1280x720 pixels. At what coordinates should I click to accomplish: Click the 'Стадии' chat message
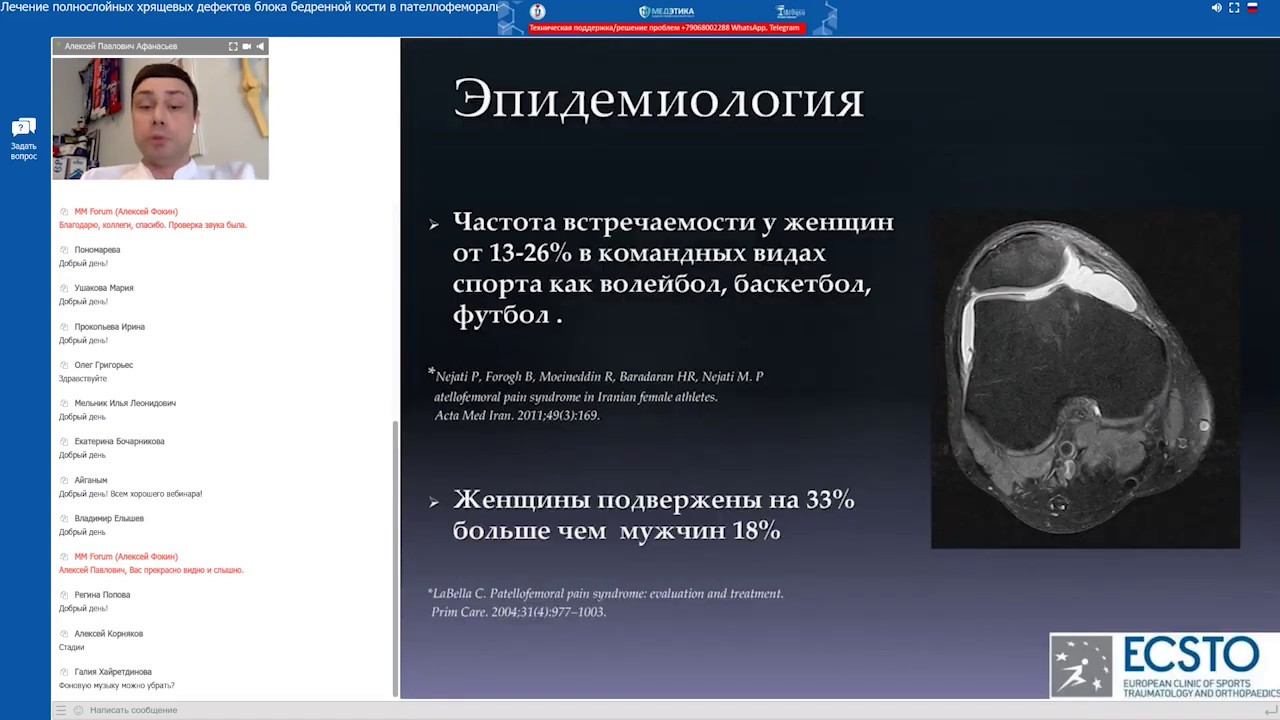click(71, 647)
